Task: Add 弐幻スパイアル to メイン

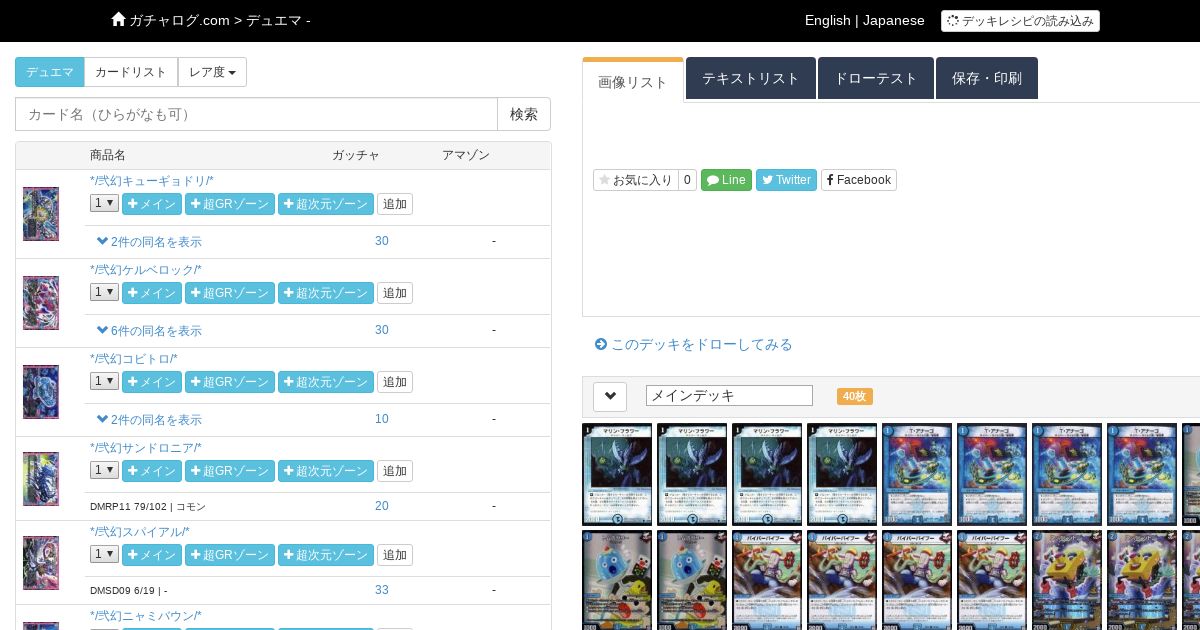Action: click(x=152, y=555)
